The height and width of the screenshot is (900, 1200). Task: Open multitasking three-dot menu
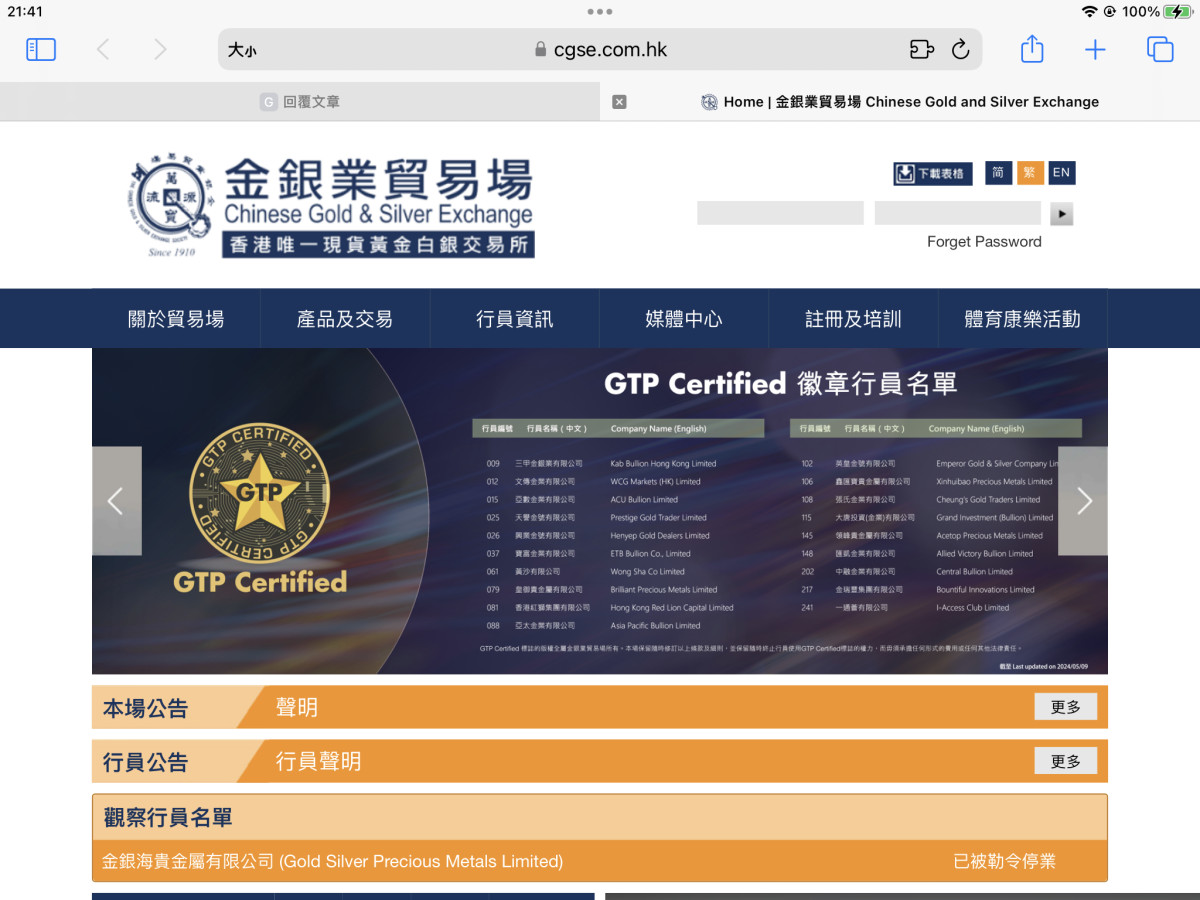click(600, 12)
